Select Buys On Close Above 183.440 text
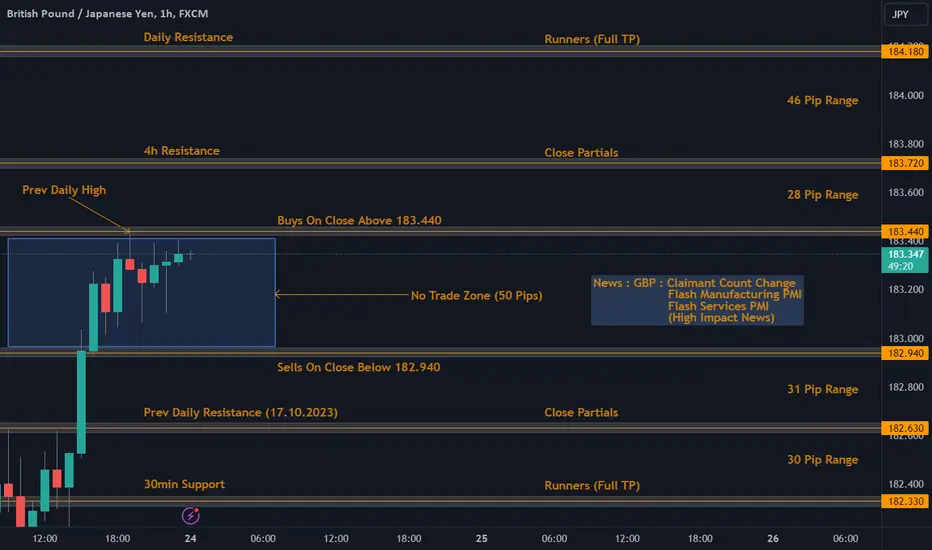This screenshot has width=932, height=550. (359, 220)
